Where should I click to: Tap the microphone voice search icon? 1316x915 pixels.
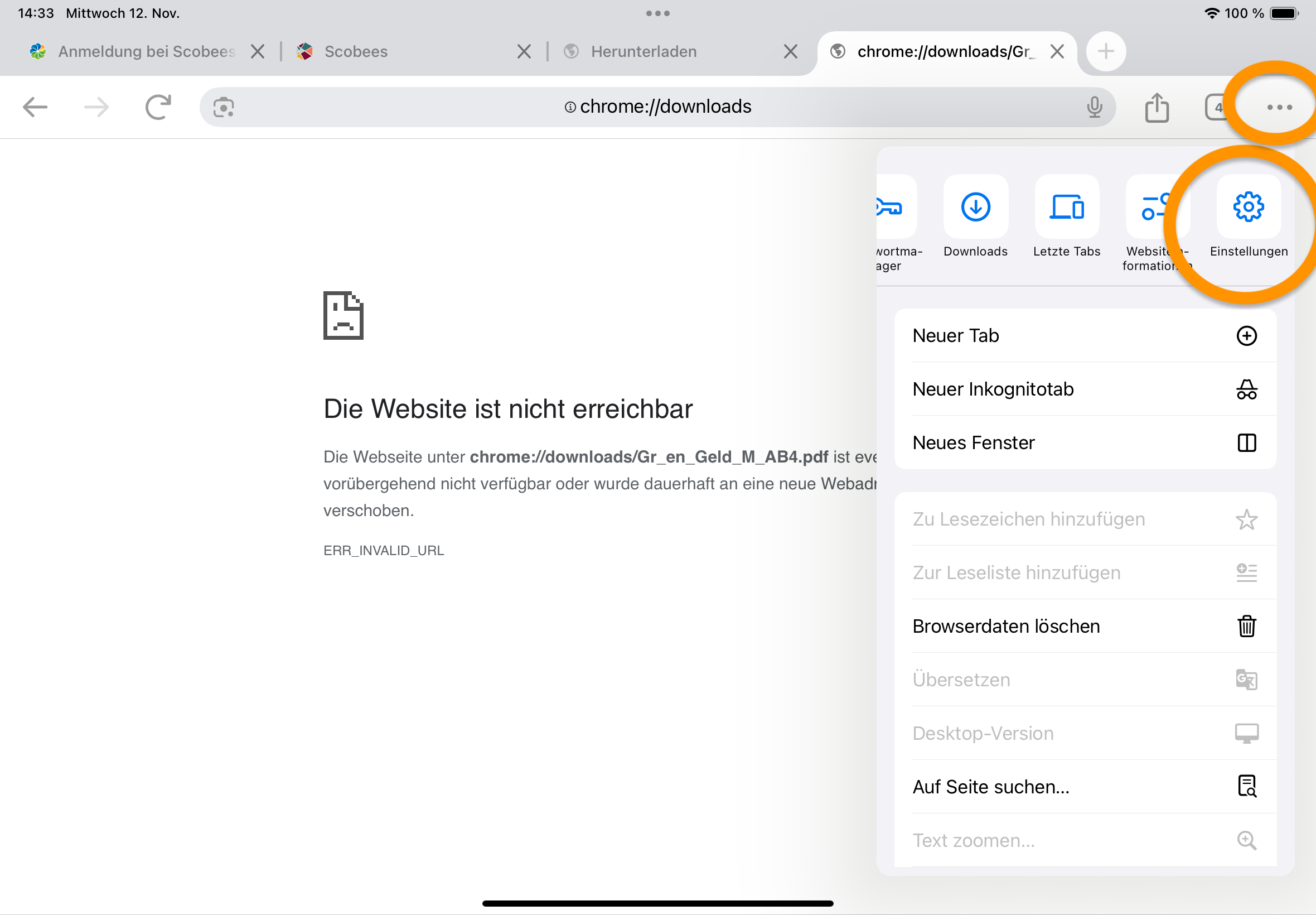click(1094, 107)
